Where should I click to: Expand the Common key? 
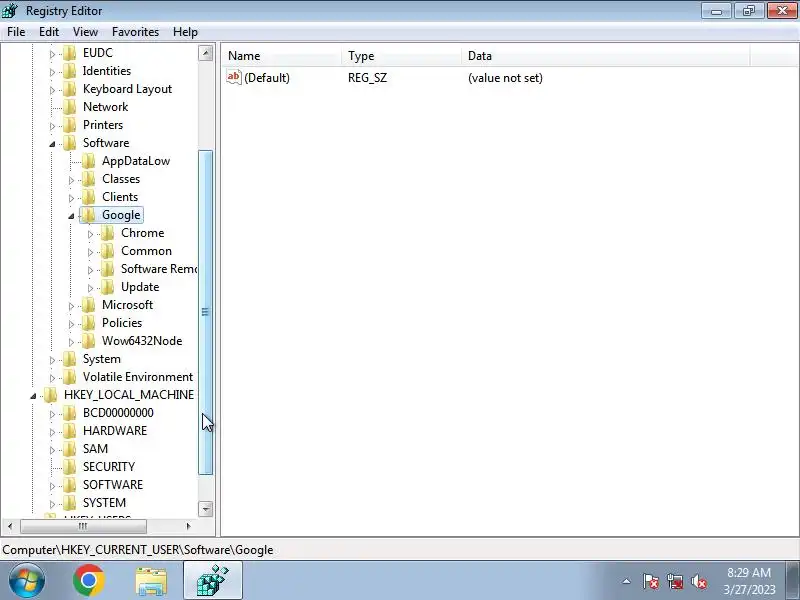(90, 252)
